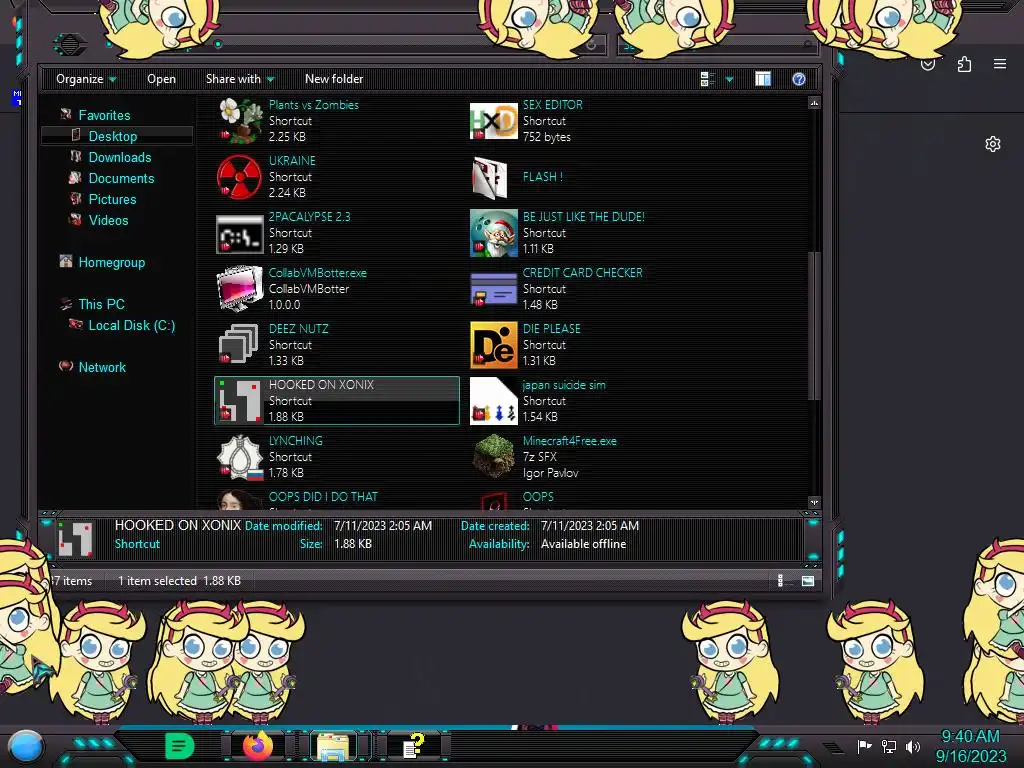
Task: Open the view options dropdown arrow
Action: tap(729, 80)
